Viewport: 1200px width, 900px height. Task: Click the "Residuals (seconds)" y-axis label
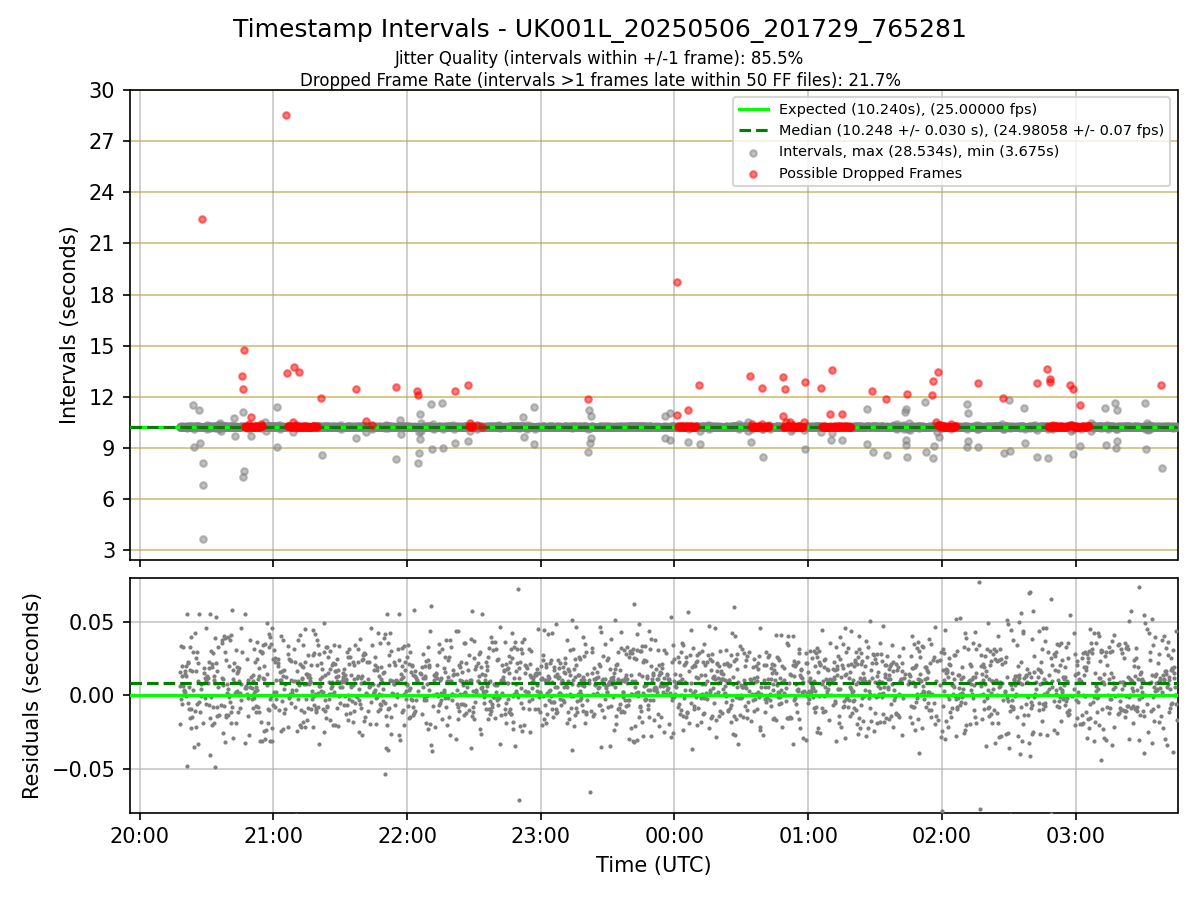click(32, 696)
